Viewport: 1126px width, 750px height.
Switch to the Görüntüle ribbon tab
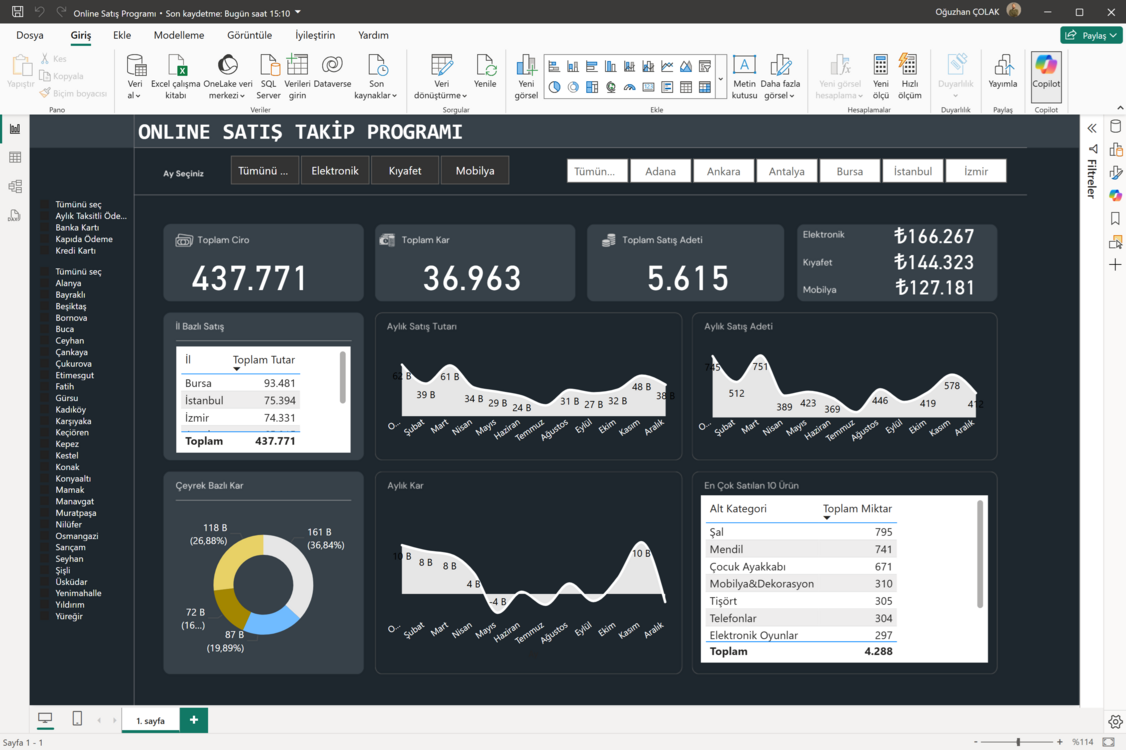(249, 35)
